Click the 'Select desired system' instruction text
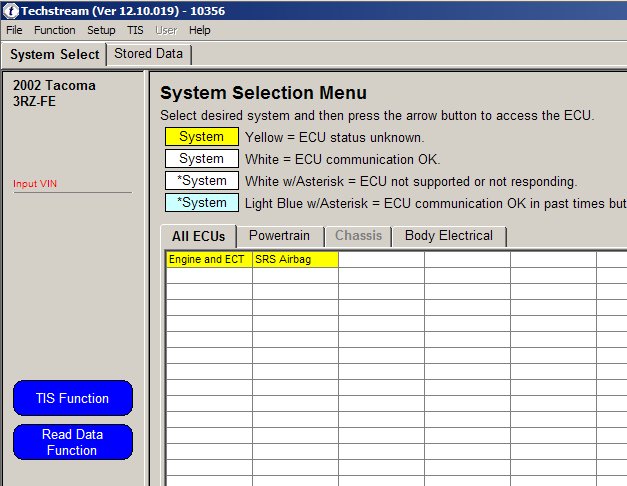 pos(377,116)
